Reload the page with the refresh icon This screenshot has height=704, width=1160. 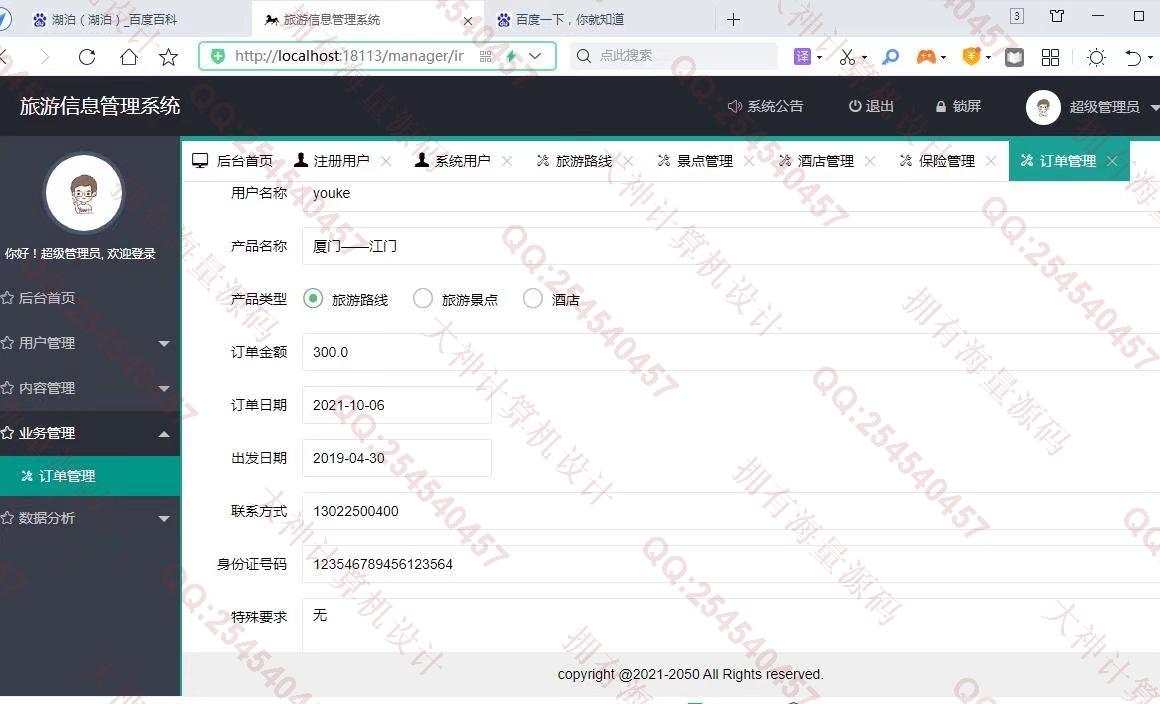coord(87,57)
